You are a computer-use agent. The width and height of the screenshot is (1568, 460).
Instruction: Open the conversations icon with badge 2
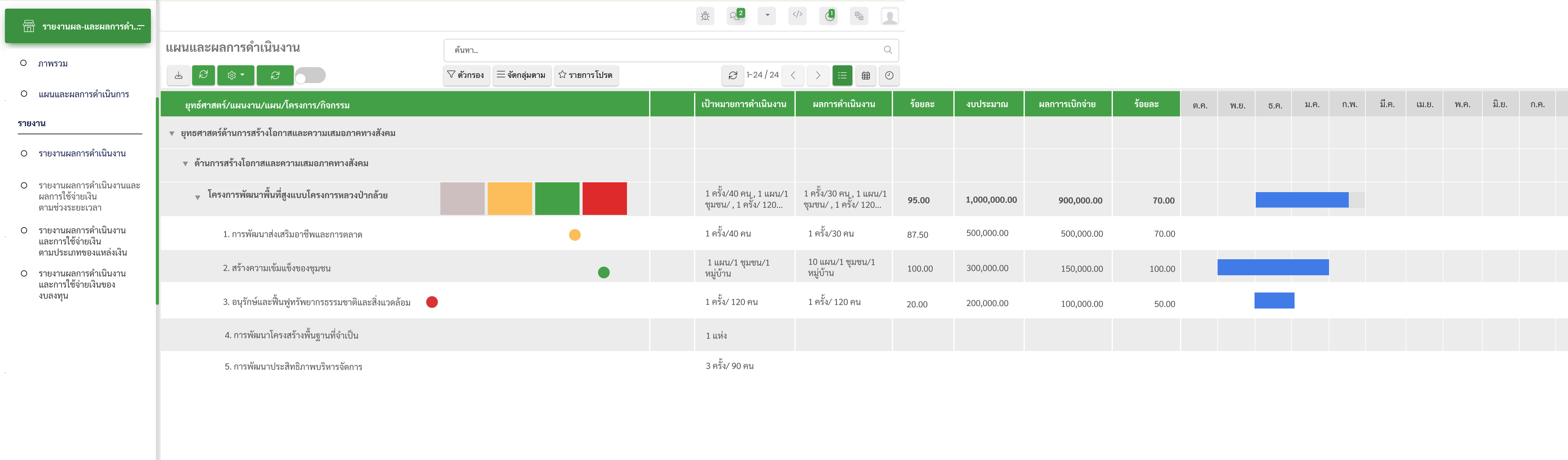pyautogui.click(x=736, y=16)
